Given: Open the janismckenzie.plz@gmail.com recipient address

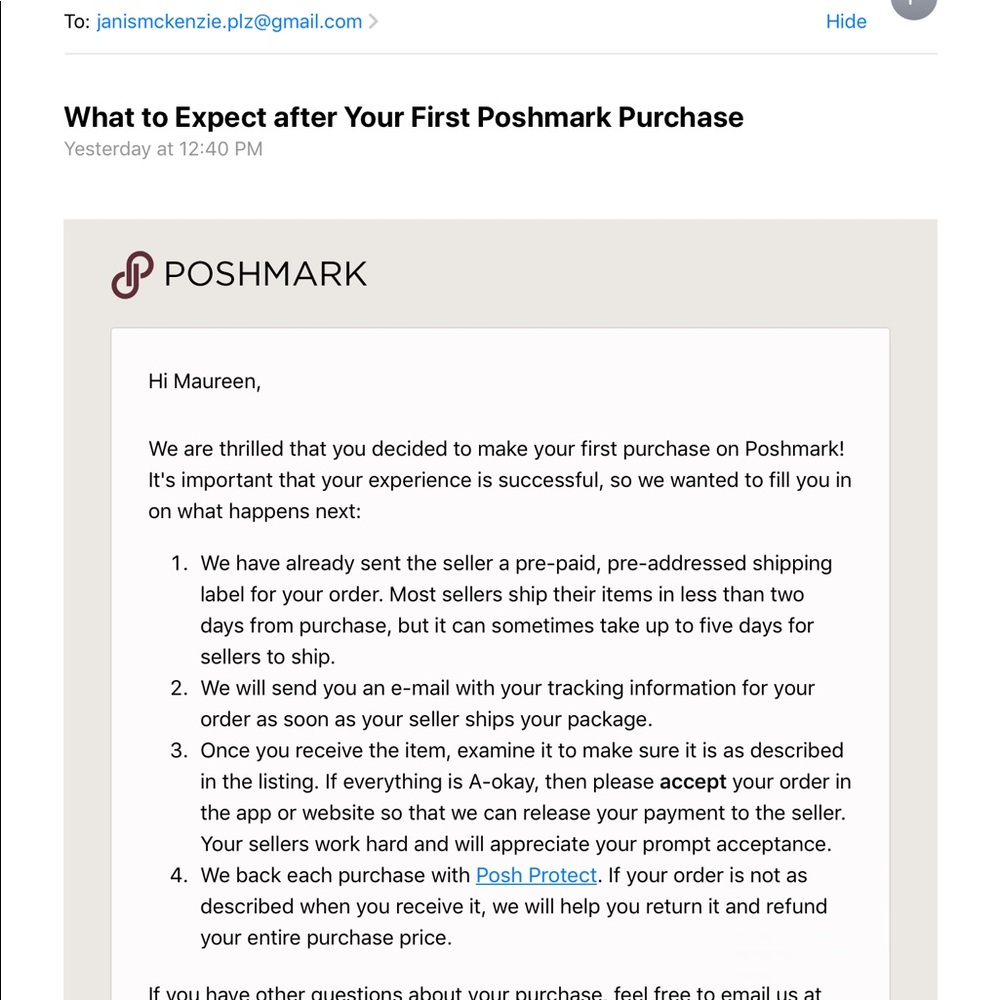Looking at the screenshot, I should tap(229, 22).
